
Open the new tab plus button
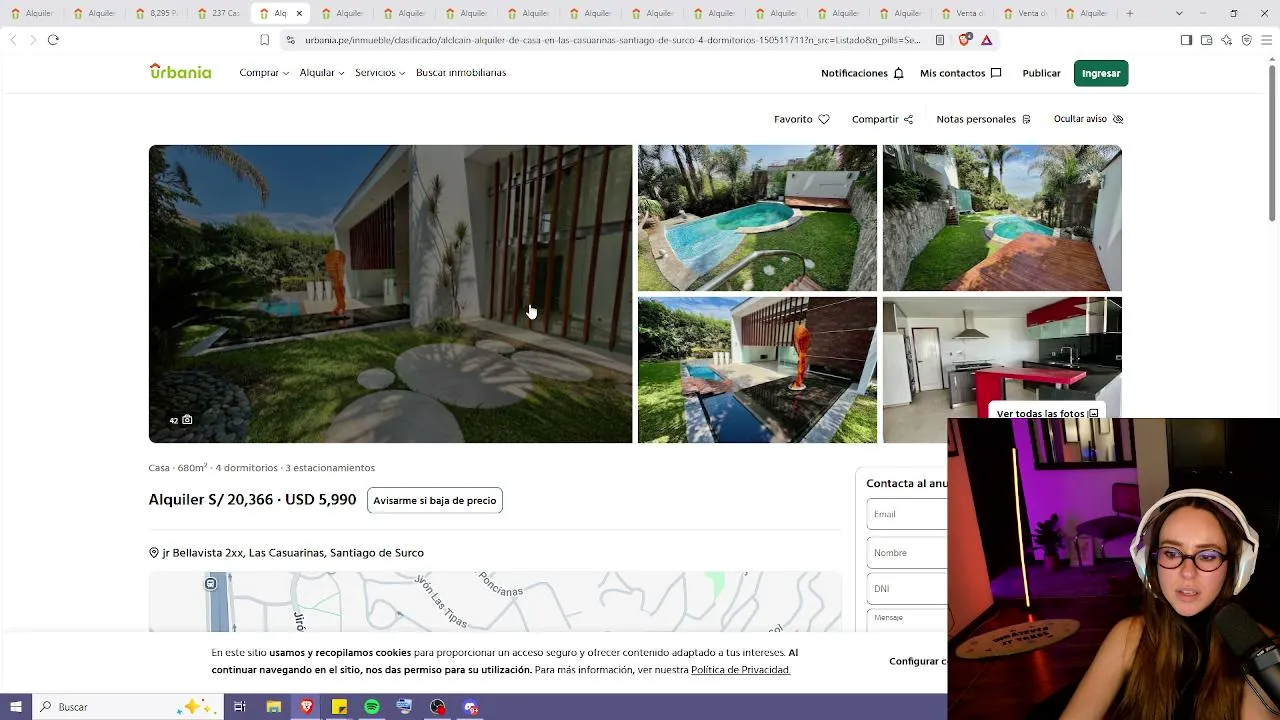pos(1130,13)
